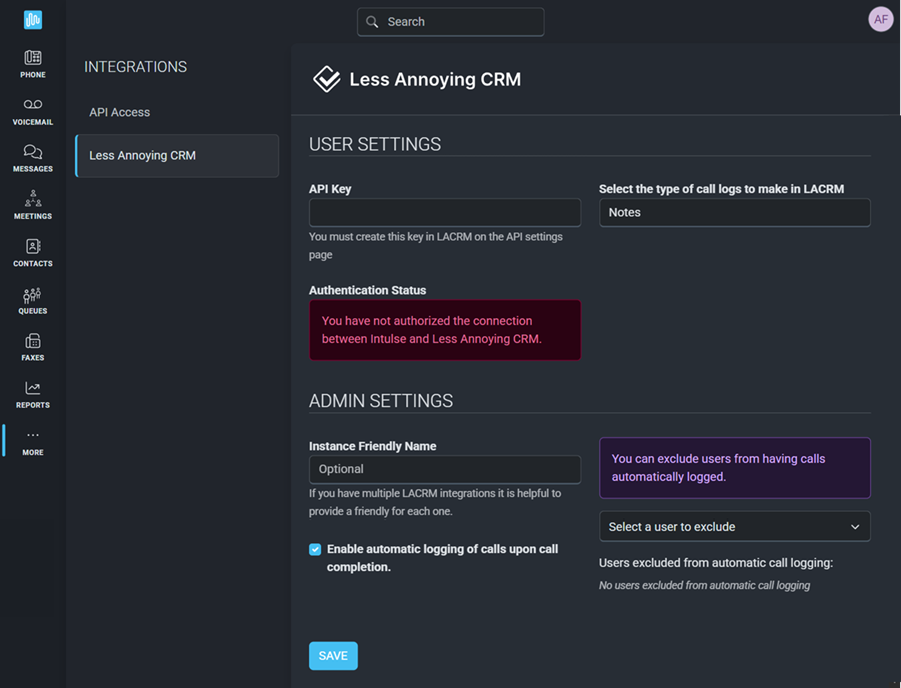This screenshot has height=688, width=901.
Task: Click the Intulse logo icon
Action: pos(33,20)
